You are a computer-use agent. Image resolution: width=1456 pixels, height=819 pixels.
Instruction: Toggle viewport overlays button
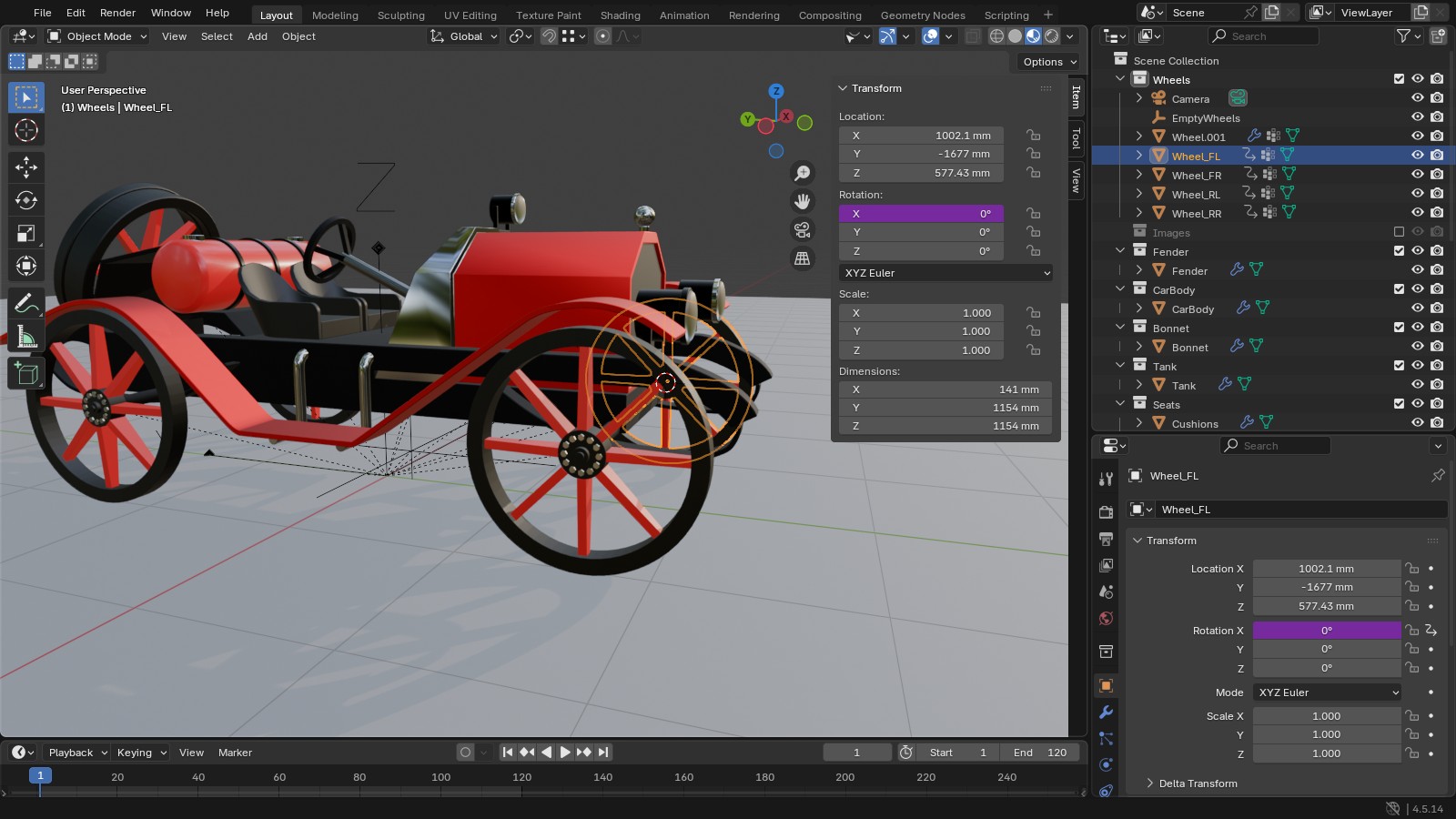coord(930,36)
